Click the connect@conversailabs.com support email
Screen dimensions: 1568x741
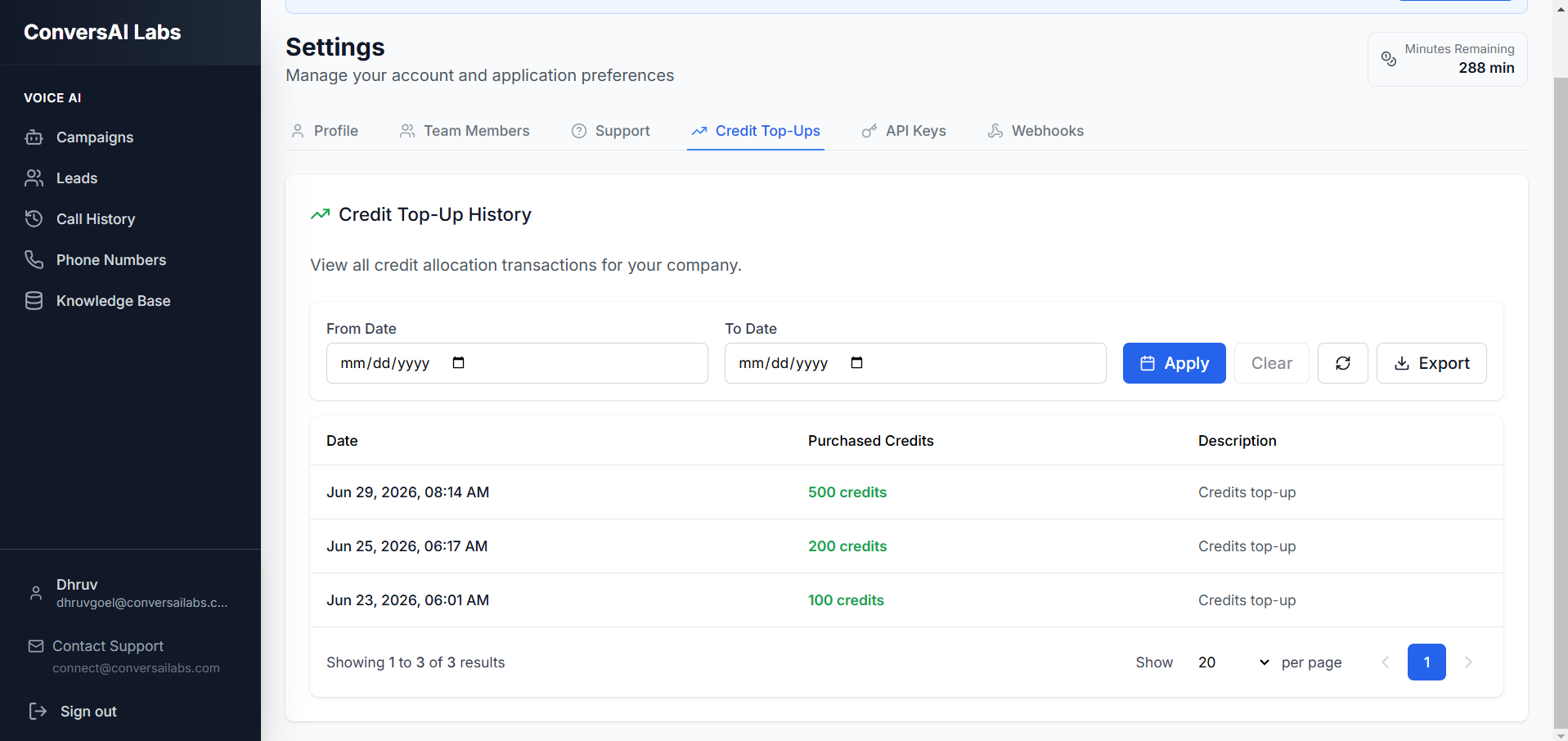[x=136, y=668]
